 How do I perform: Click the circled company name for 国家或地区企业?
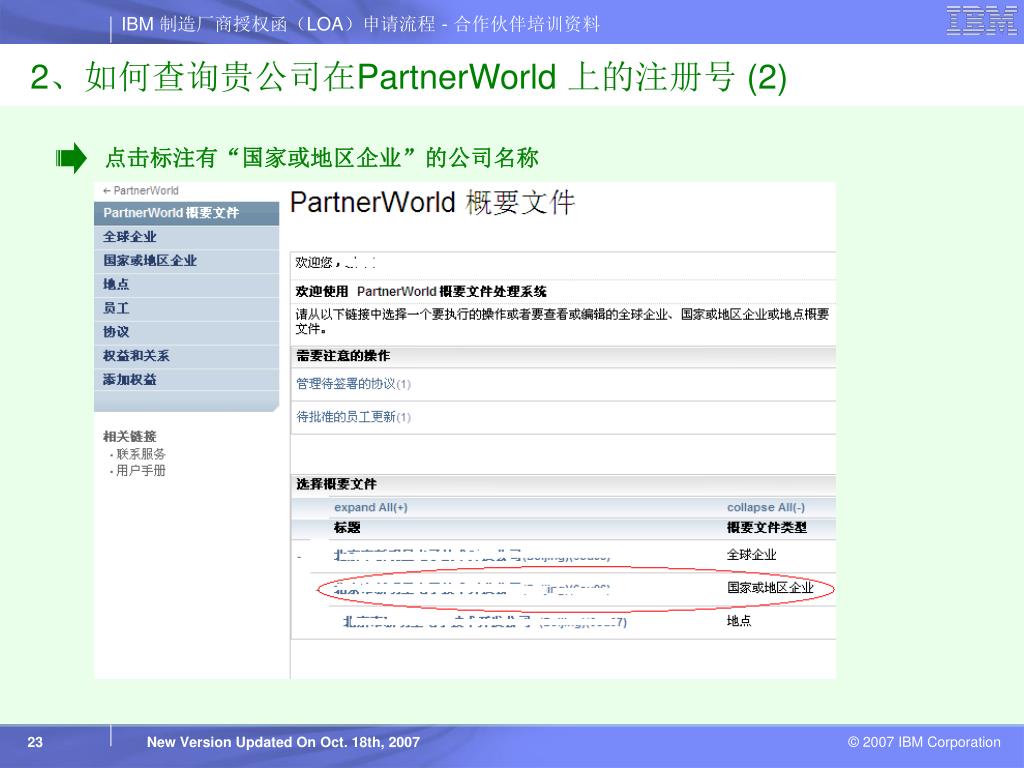click(470, 589)
